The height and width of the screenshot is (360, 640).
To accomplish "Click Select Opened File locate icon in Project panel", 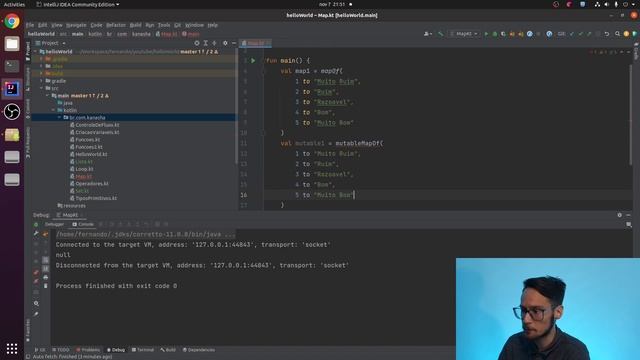I will click(197, 43).
